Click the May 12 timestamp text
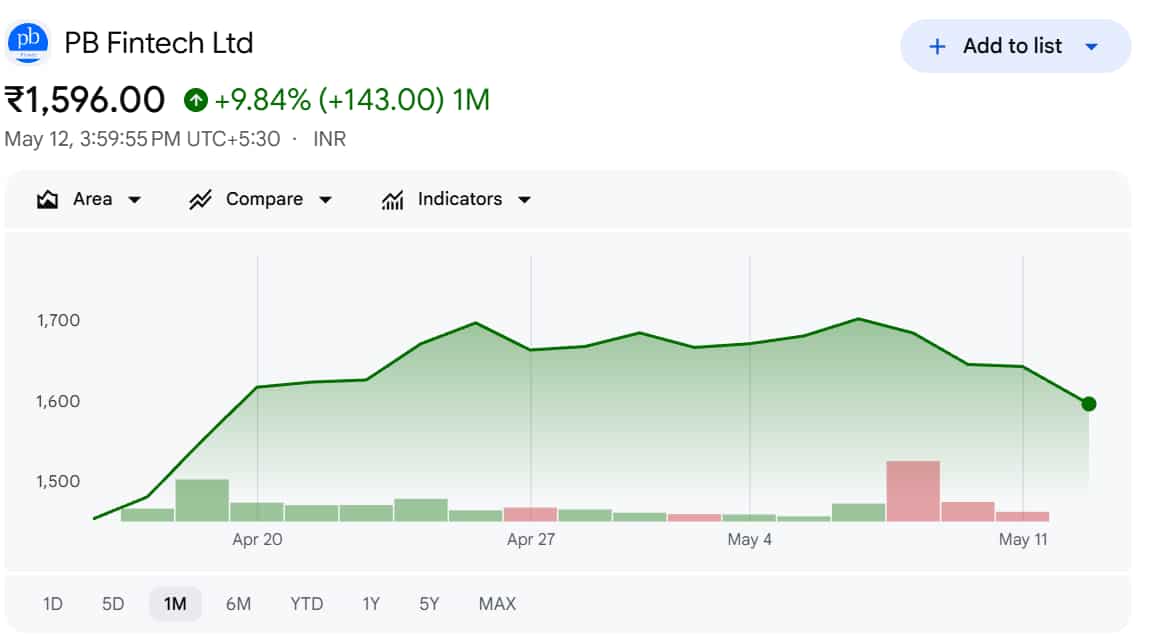Screen dimensions: 1161x640 click(142, 139)
